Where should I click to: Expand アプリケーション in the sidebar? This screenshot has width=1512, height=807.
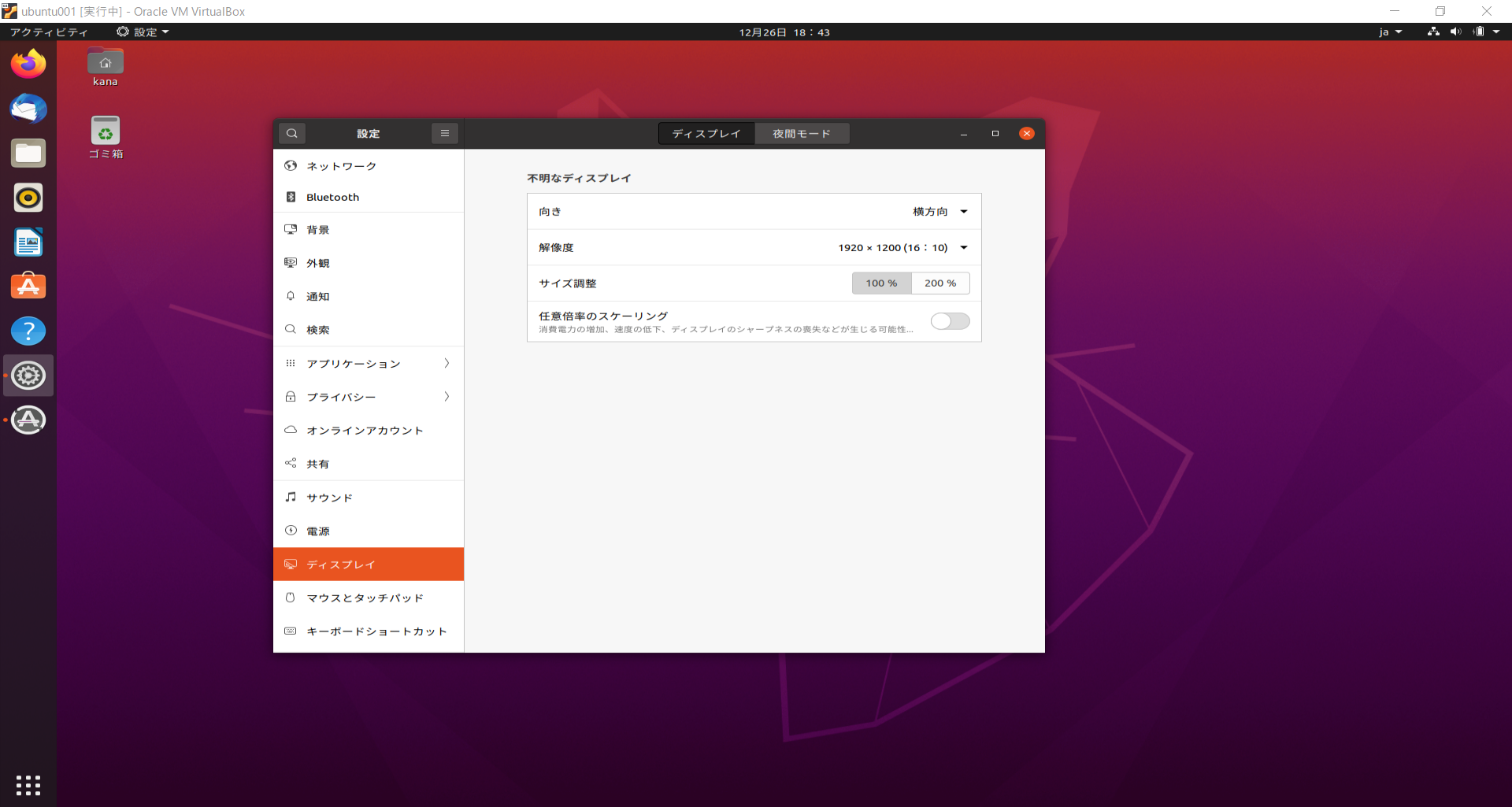[369, 364]
